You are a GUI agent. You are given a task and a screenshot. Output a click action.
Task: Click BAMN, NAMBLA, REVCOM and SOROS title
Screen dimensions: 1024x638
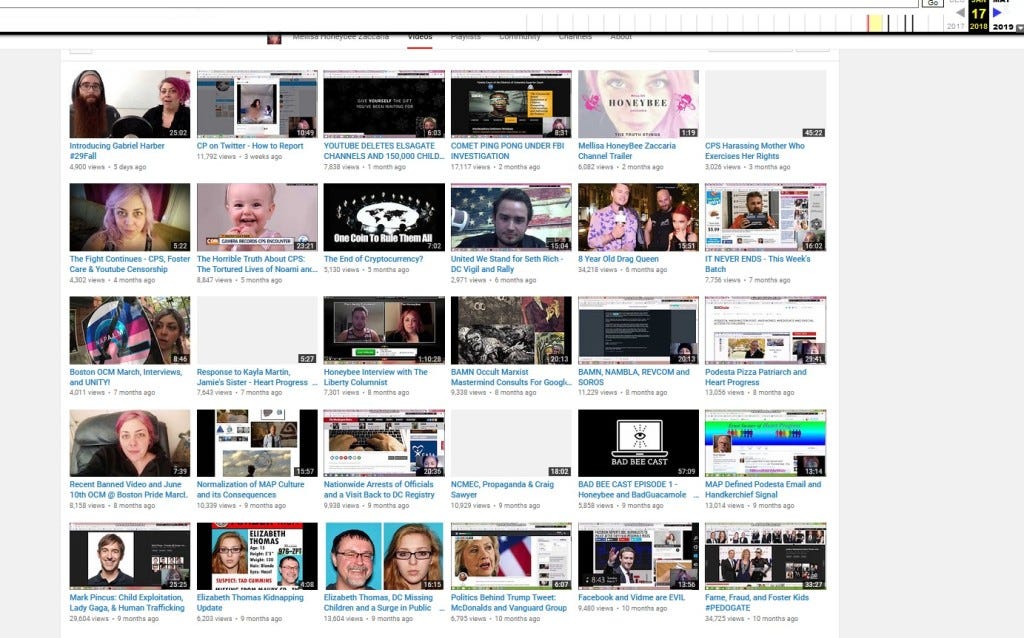pos(633,377)
